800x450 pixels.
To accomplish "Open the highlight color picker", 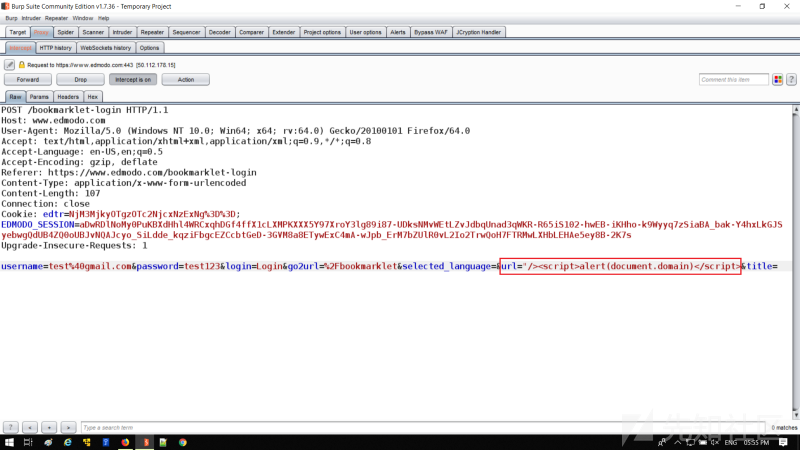I will 778,80.
